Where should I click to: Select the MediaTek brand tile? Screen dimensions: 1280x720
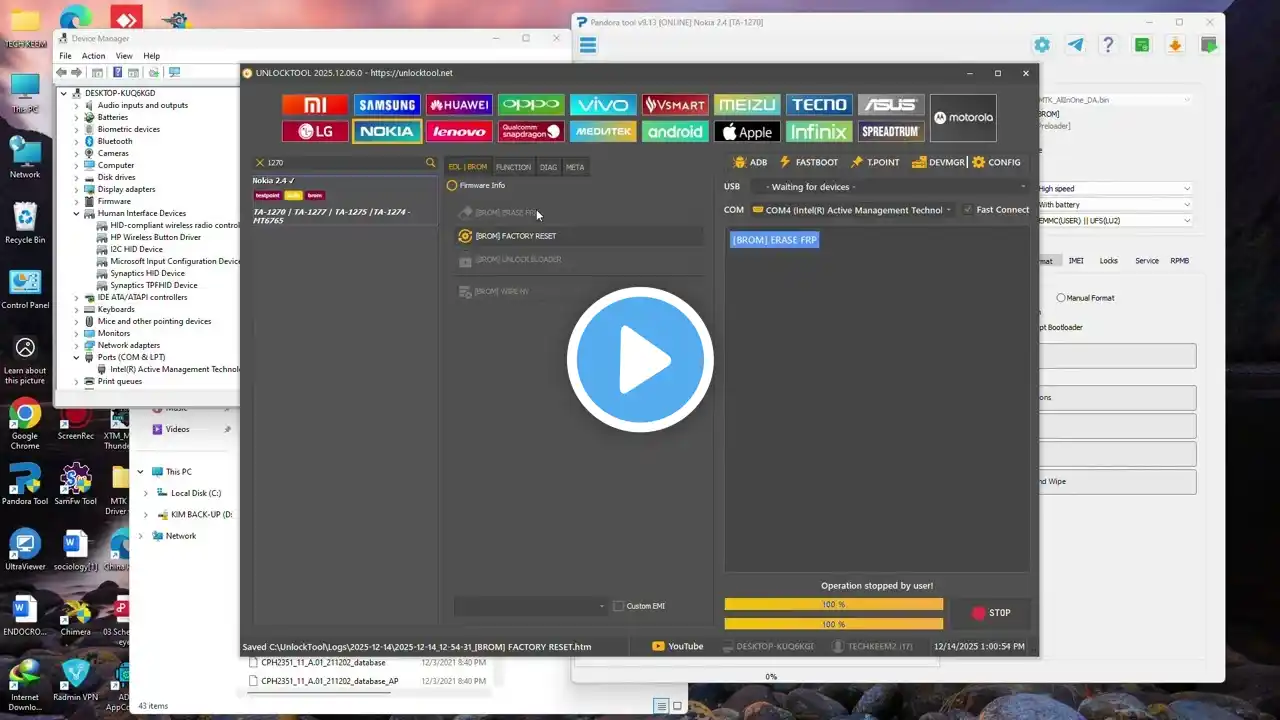[603, 131]
